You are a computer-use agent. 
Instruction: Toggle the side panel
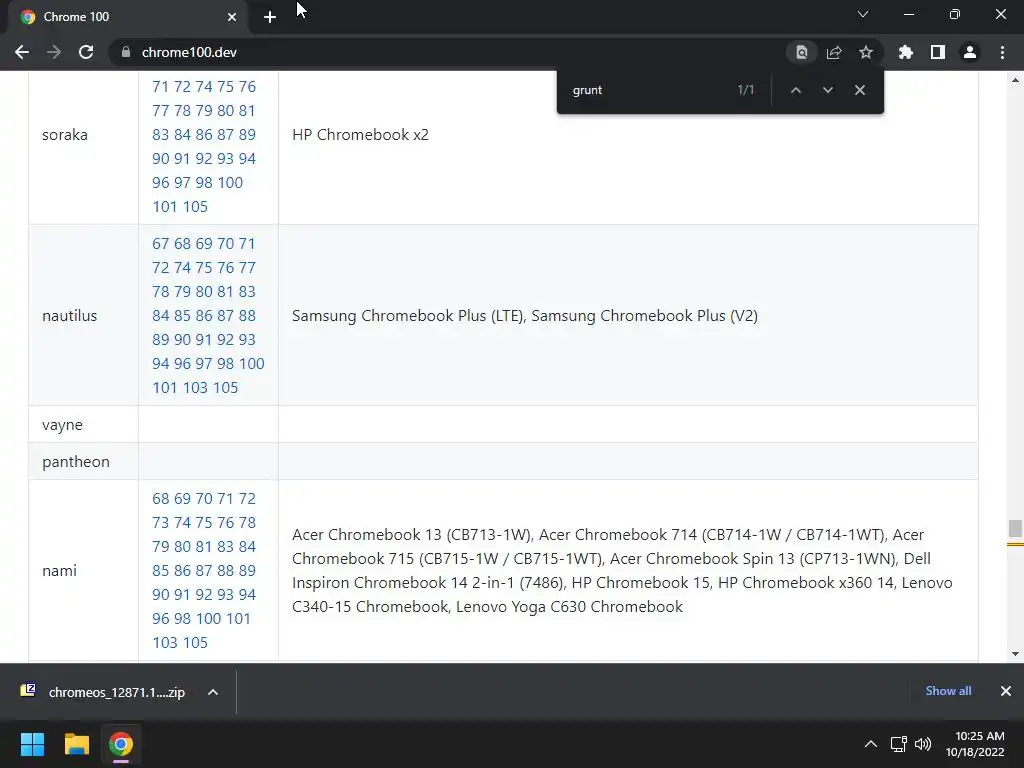pos(938,52)
